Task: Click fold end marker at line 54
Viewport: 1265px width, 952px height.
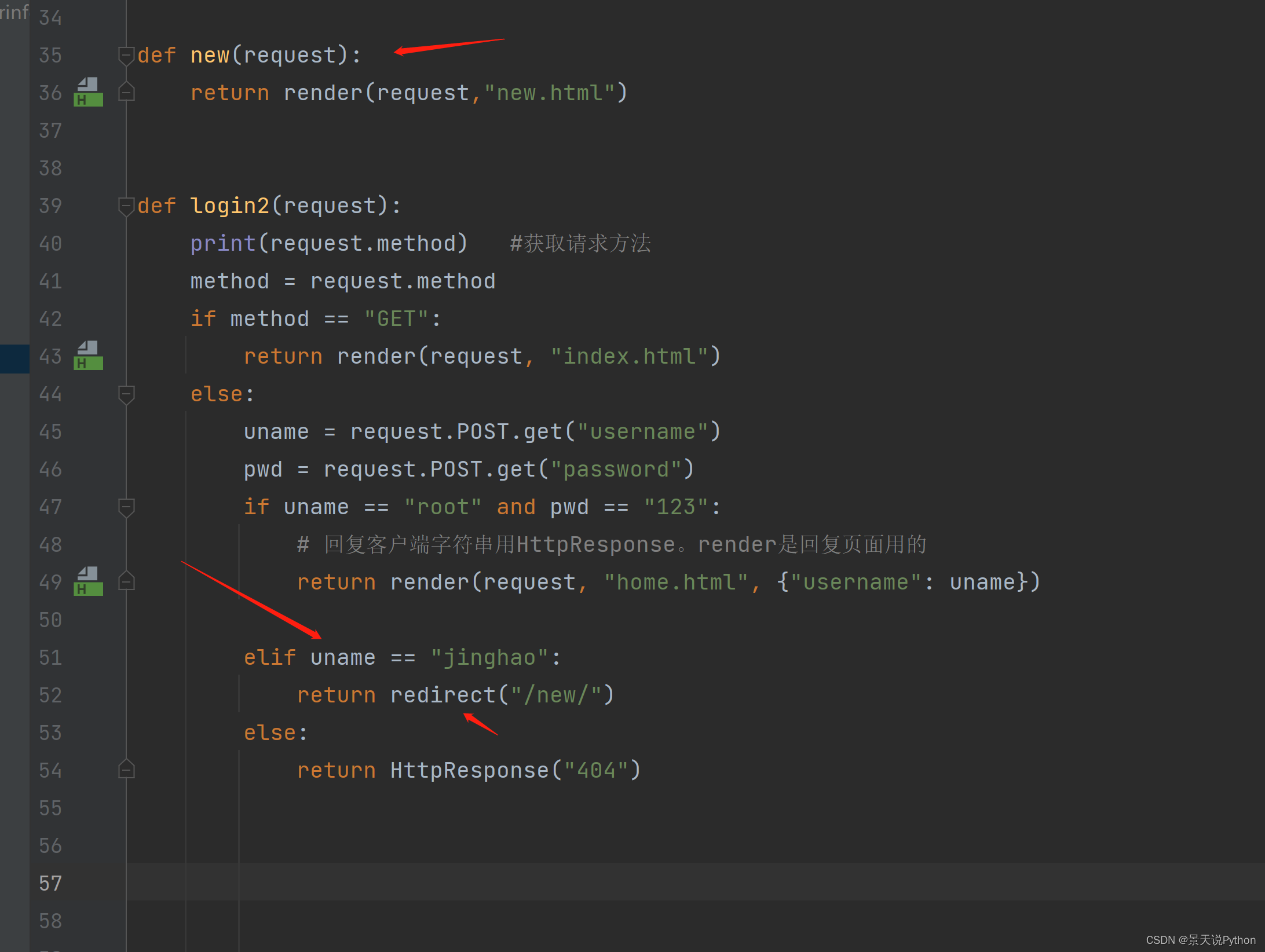Action: (126, 770)
